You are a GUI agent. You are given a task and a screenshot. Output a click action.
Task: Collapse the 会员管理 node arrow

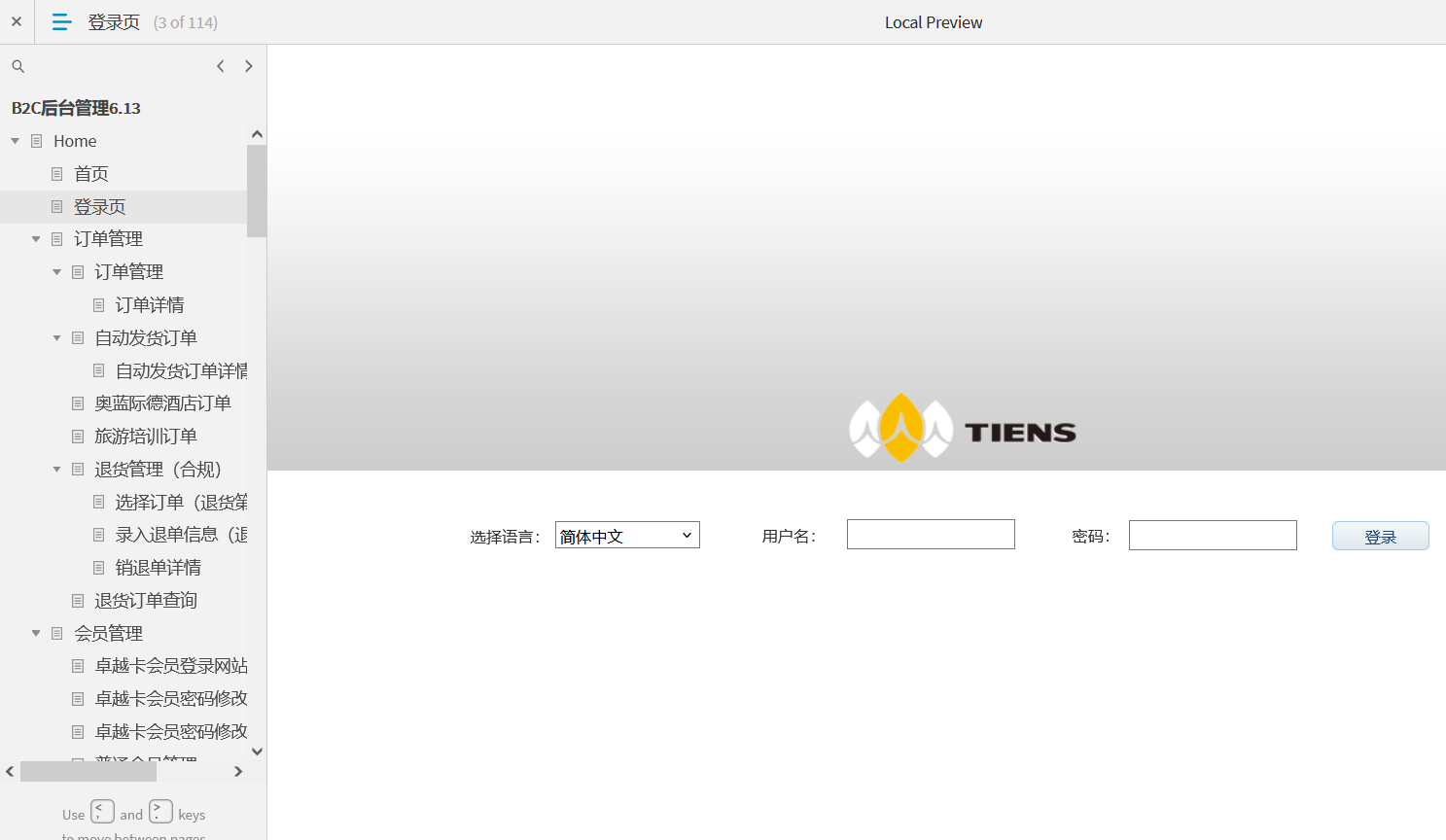[36, 634]
